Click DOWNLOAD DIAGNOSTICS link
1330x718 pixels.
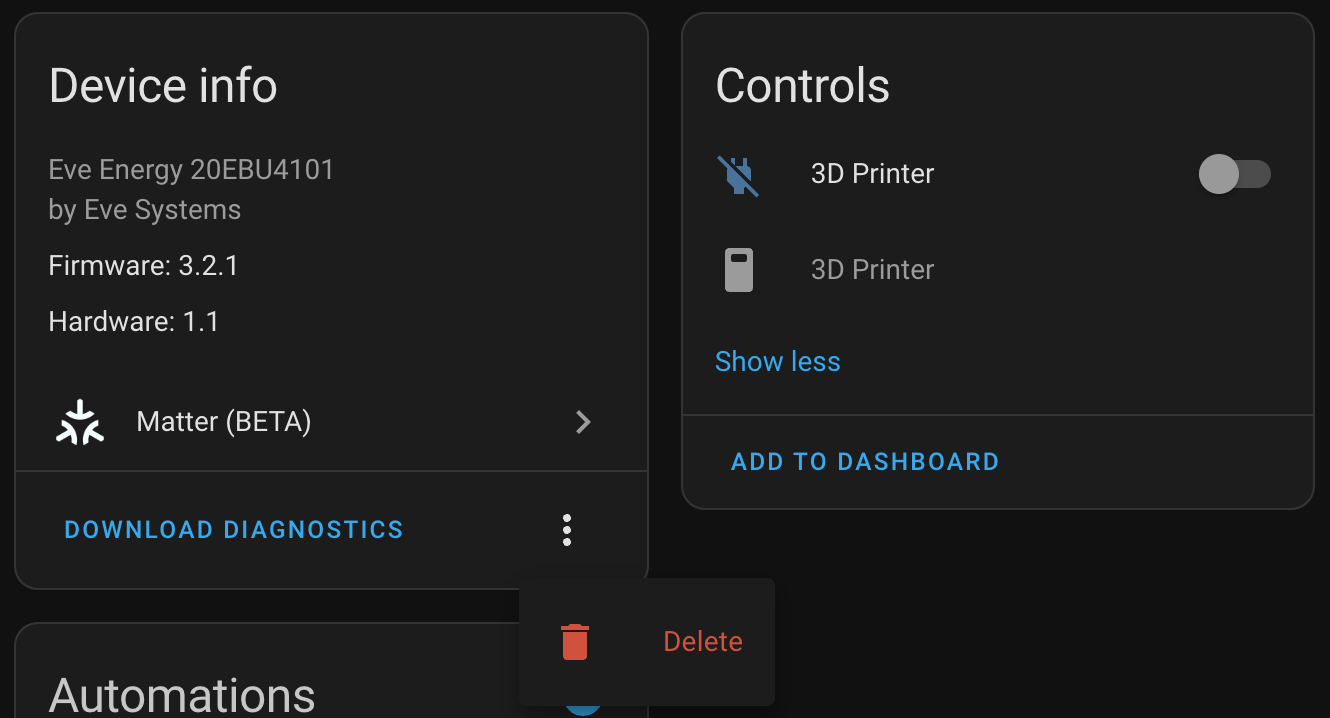(234, 529)
